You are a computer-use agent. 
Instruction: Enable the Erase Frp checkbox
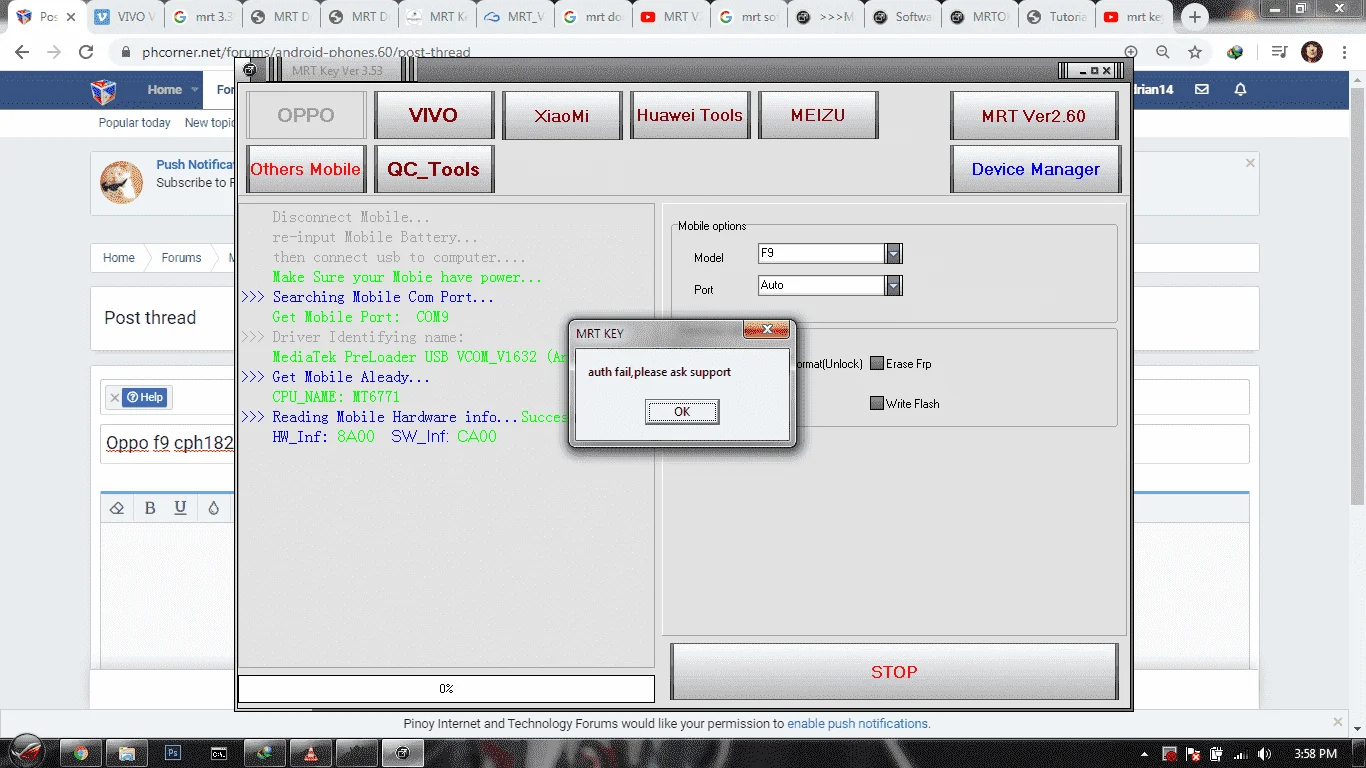coord(877,364)
